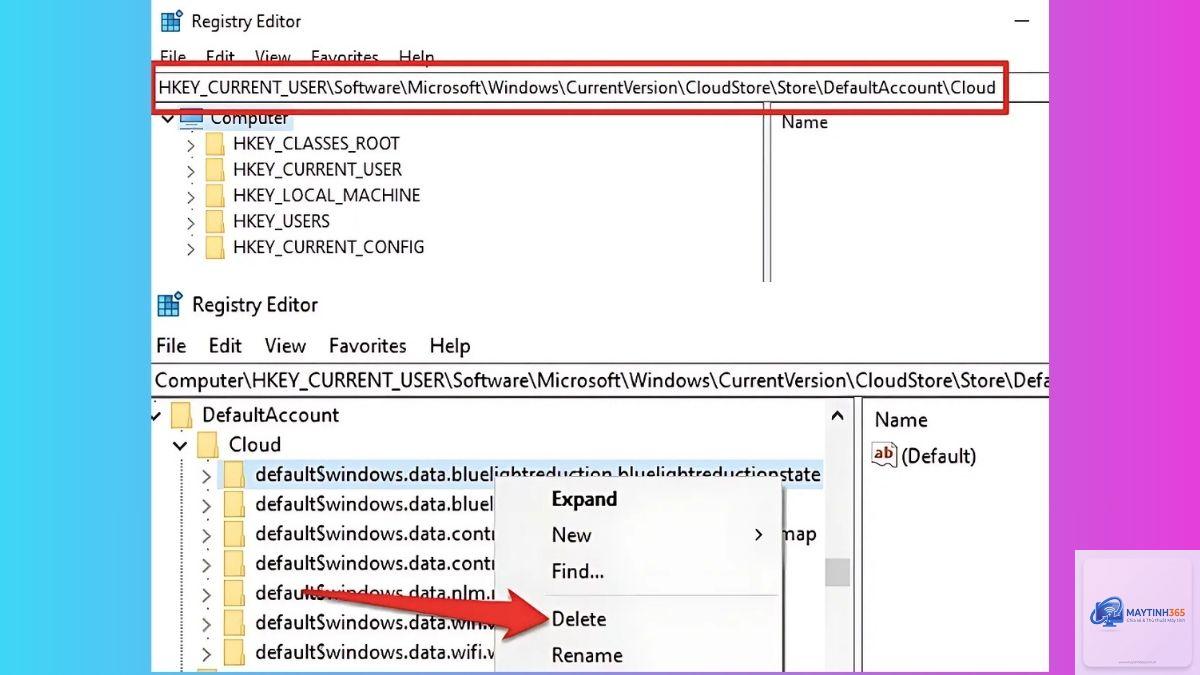Collapse the Cloud key chevron
Viewport: 1200px width, 675px height.
point(180,445)
